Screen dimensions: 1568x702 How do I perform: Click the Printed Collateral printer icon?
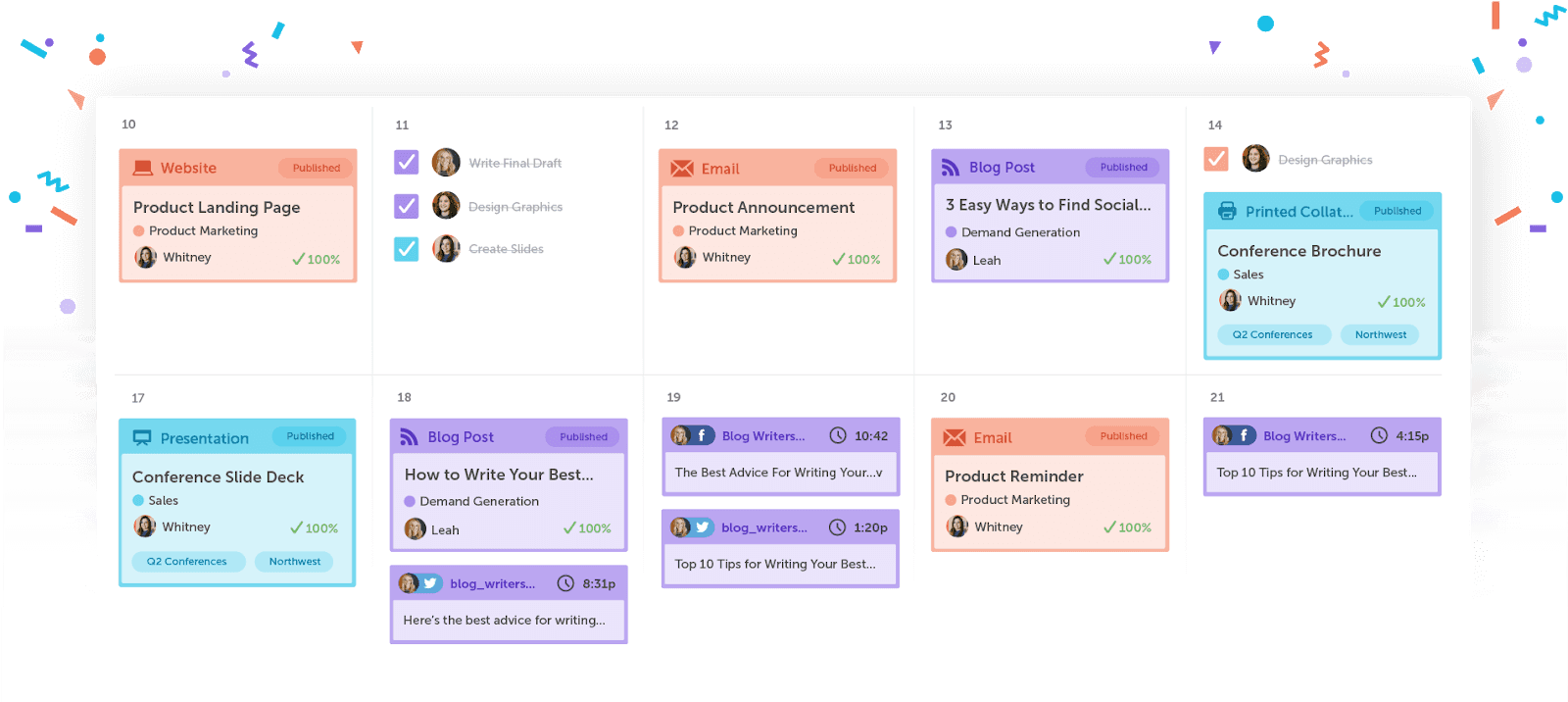click(1227, 211)
